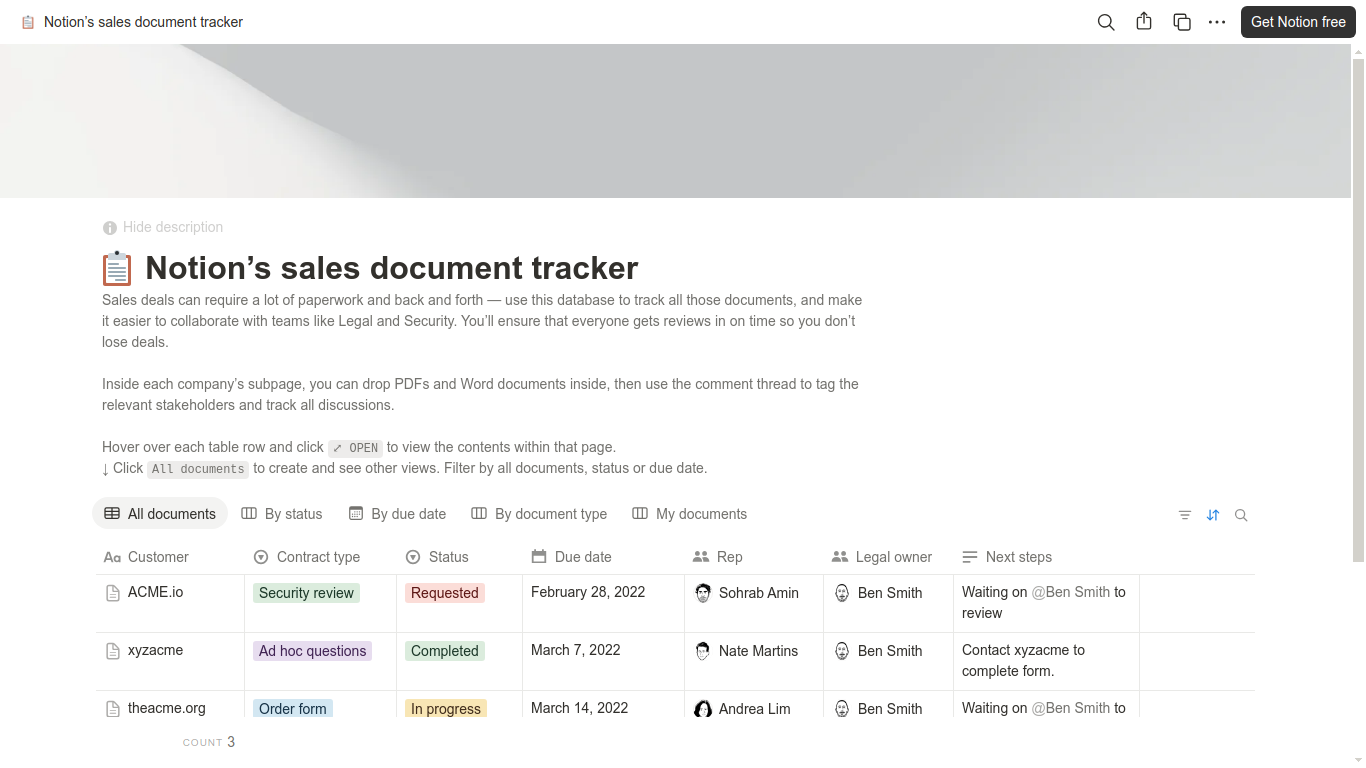
Task: Click the 'Contact xyzacme to complete form.' cell
Action: [x=1046, y=661]
